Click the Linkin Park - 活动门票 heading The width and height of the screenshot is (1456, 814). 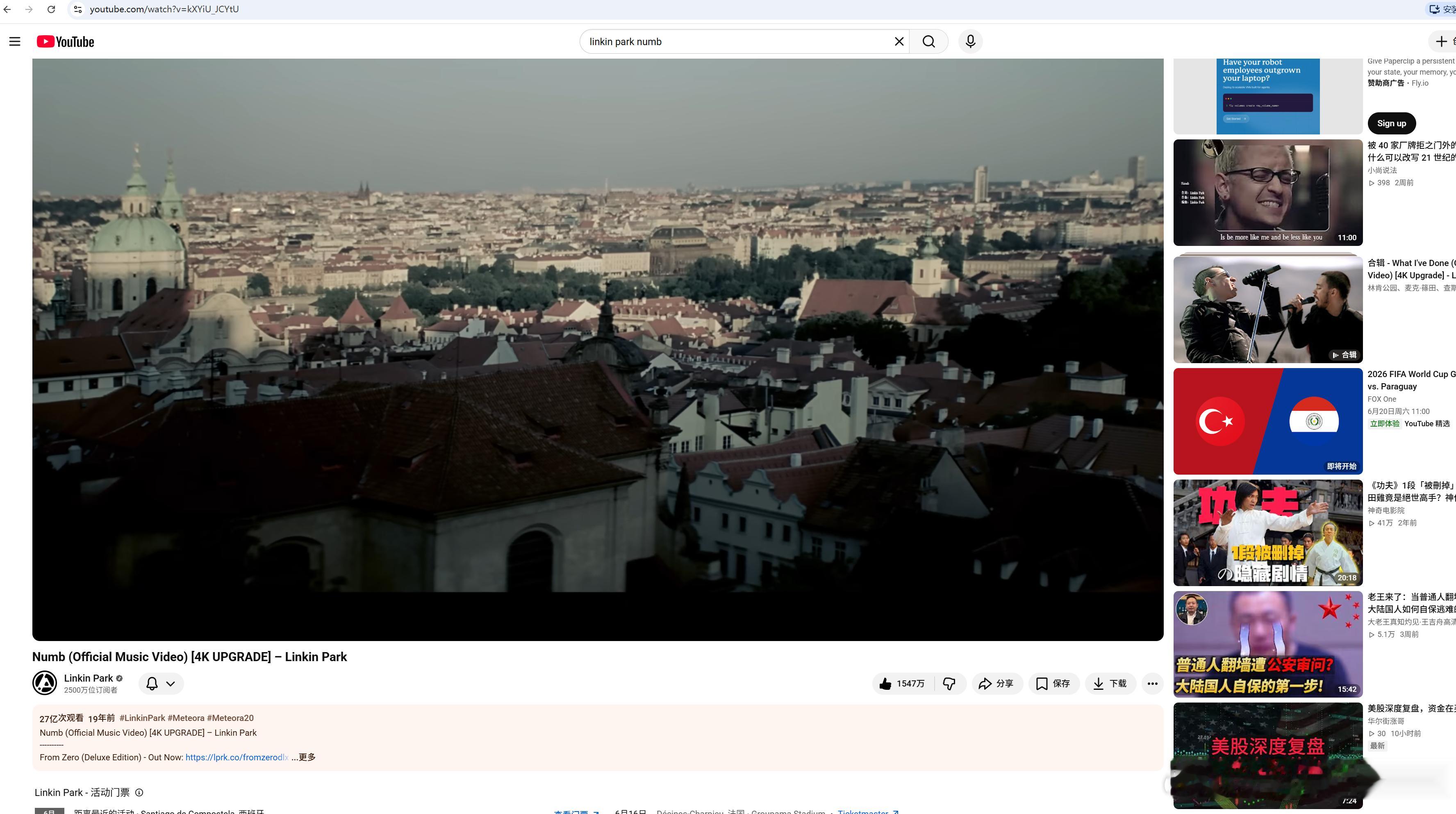82,793
